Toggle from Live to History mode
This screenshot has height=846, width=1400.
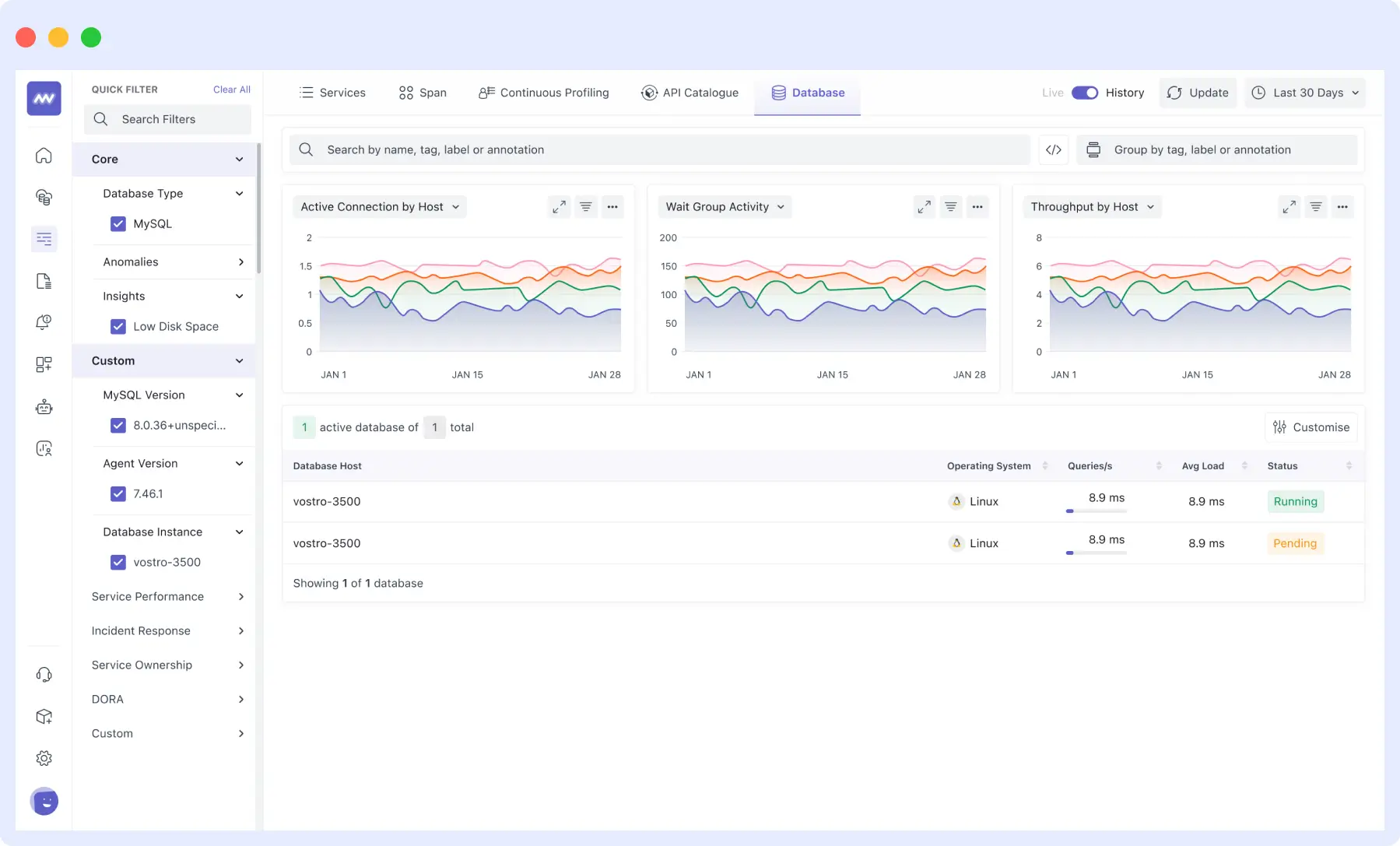1085,93
